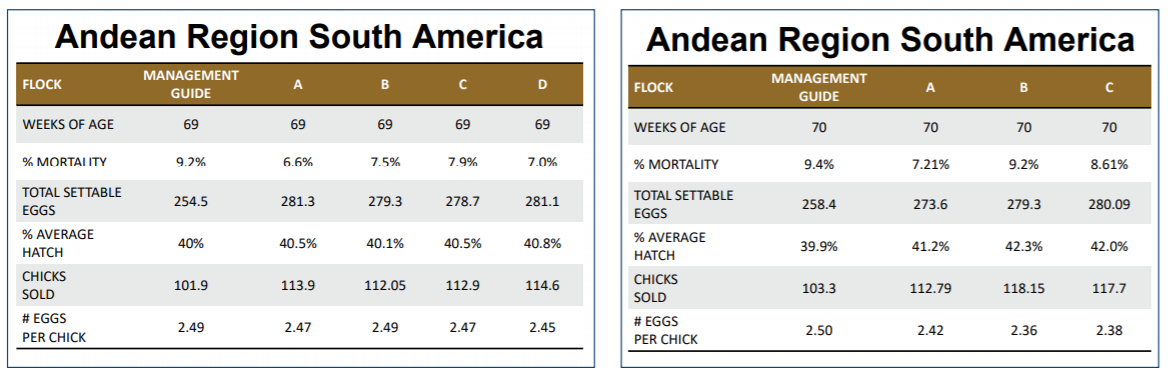
Task: Select the 40.8% average hatch cell
Action: click(x=542, y=243)
